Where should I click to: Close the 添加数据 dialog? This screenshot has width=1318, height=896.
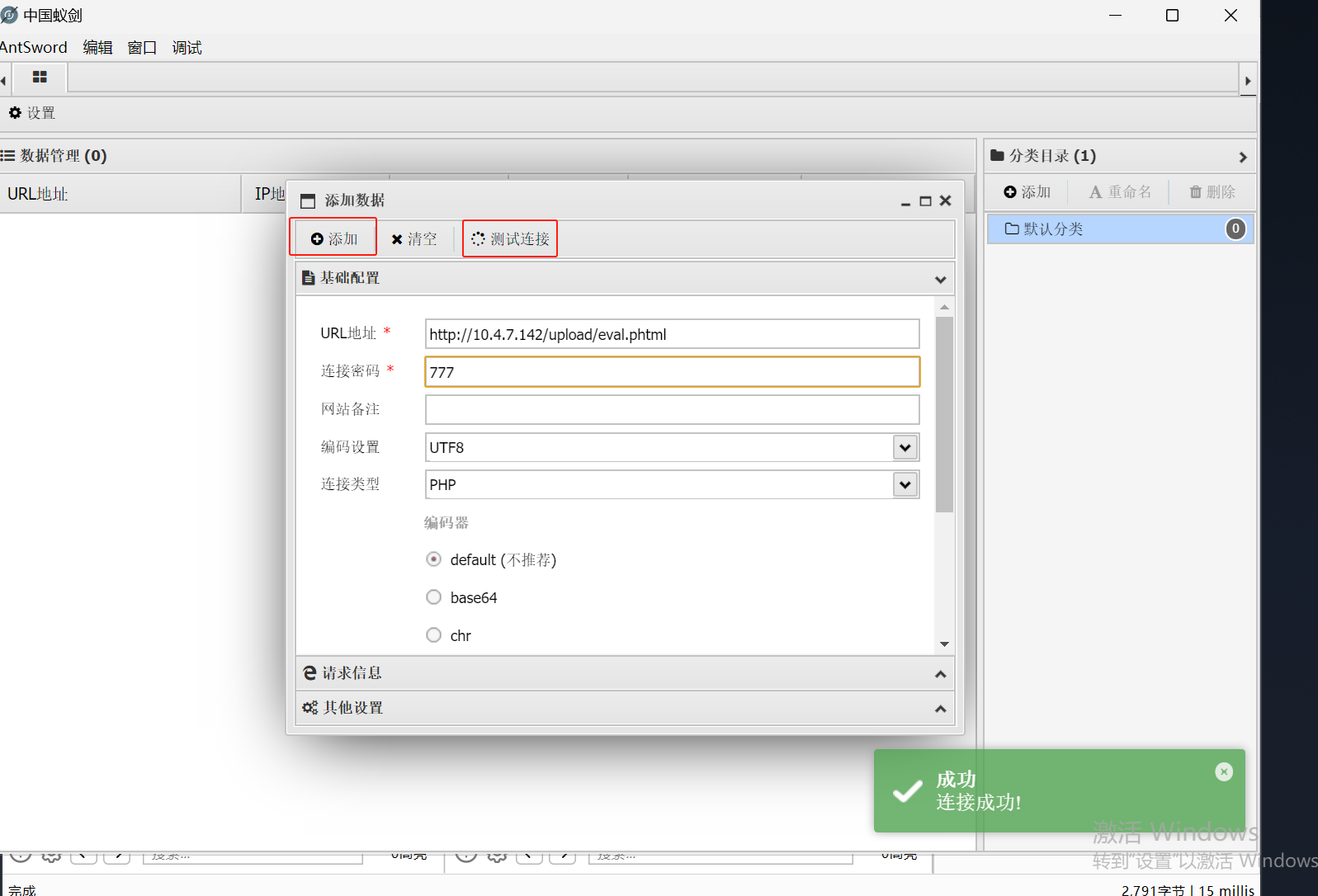(x=946, y=200)
